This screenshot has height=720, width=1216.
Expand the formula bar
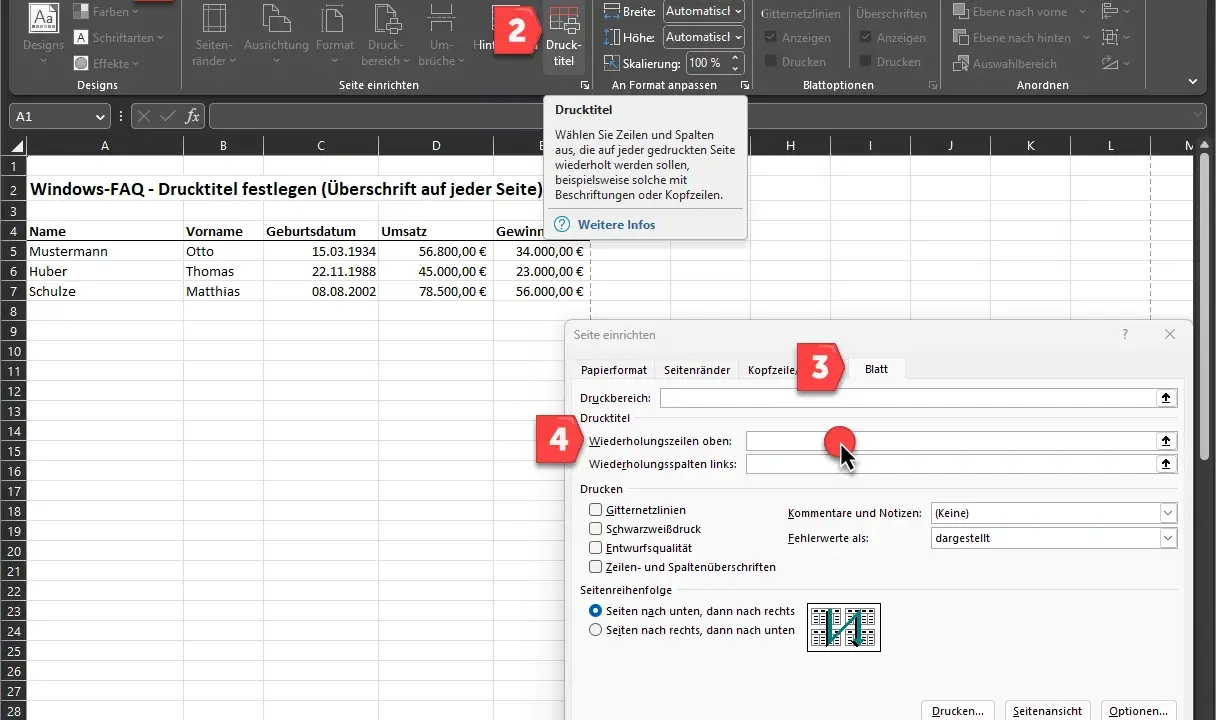click(1198, 117)
